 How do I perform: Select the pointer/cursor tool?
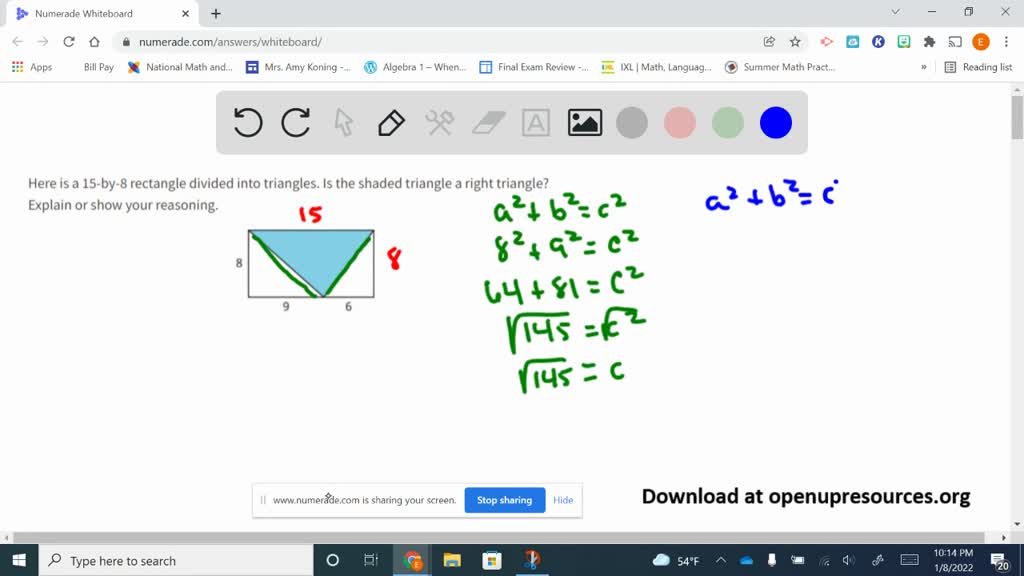pyautogui.click(x=343, y=122)
